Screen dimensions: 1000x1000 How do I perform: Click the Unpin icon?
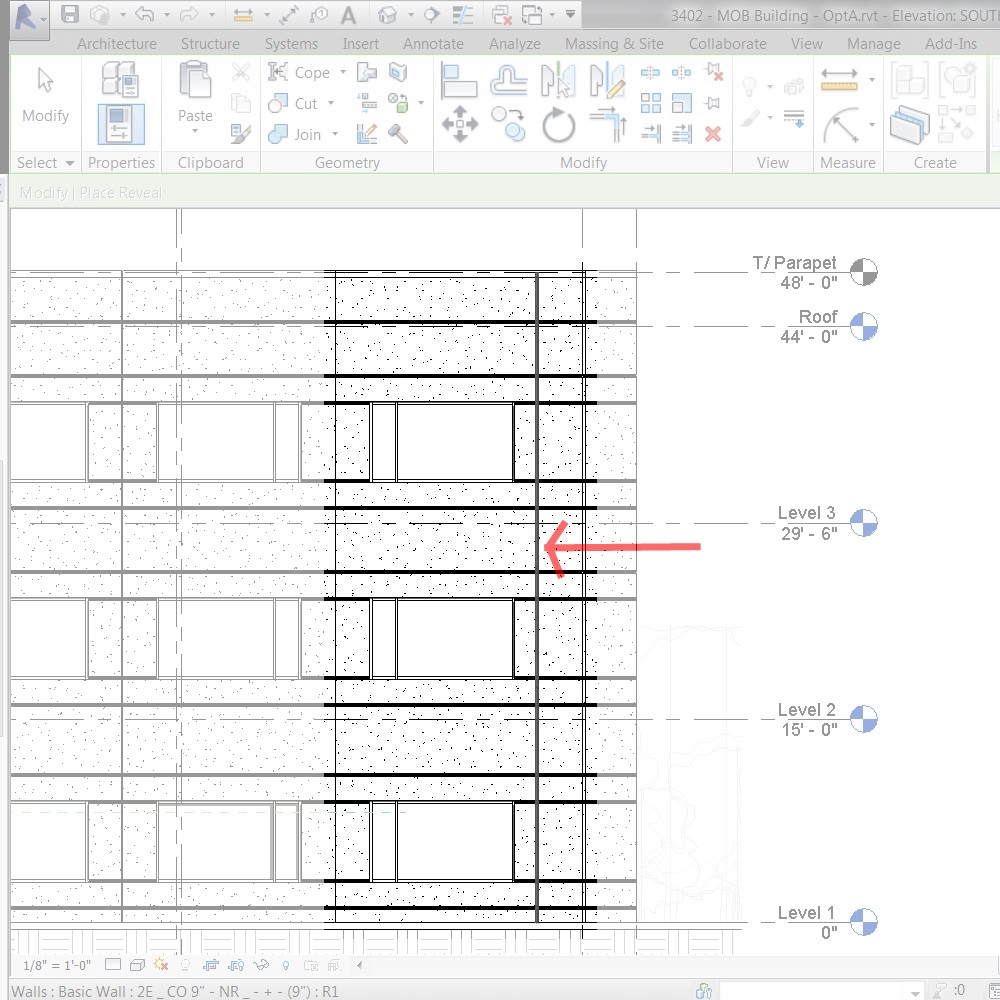[x=713, y=72]
